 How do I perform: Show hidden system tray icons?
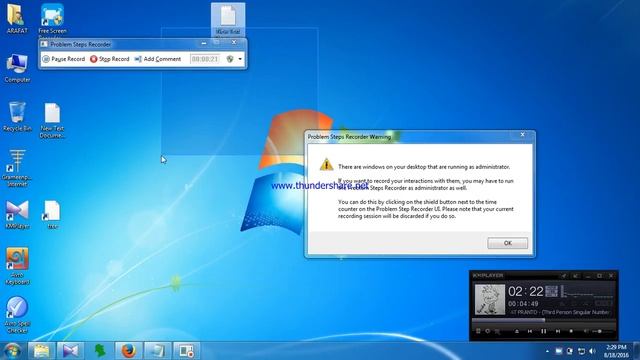[547, 351]
